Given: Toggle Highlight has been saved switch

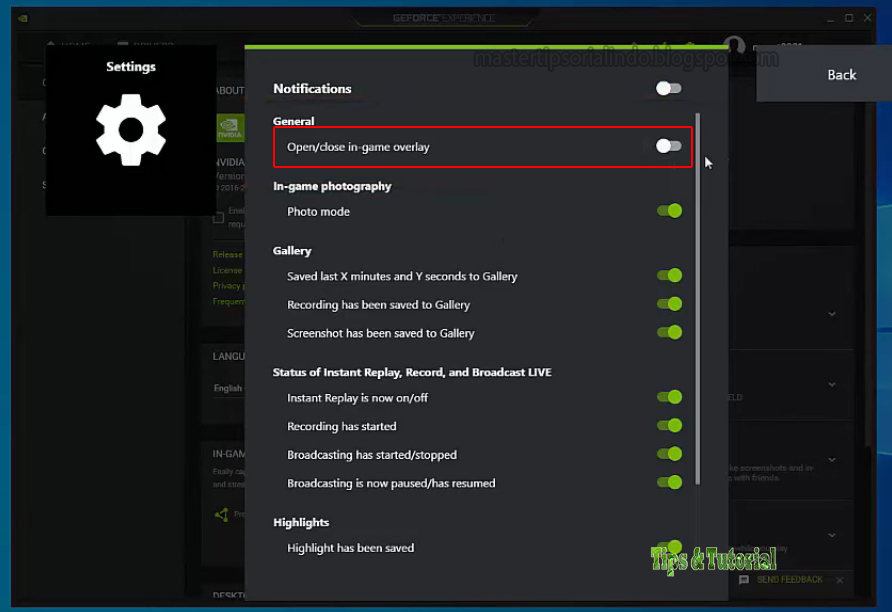Looking at the screenshot, I should click(x=670, y=547).
